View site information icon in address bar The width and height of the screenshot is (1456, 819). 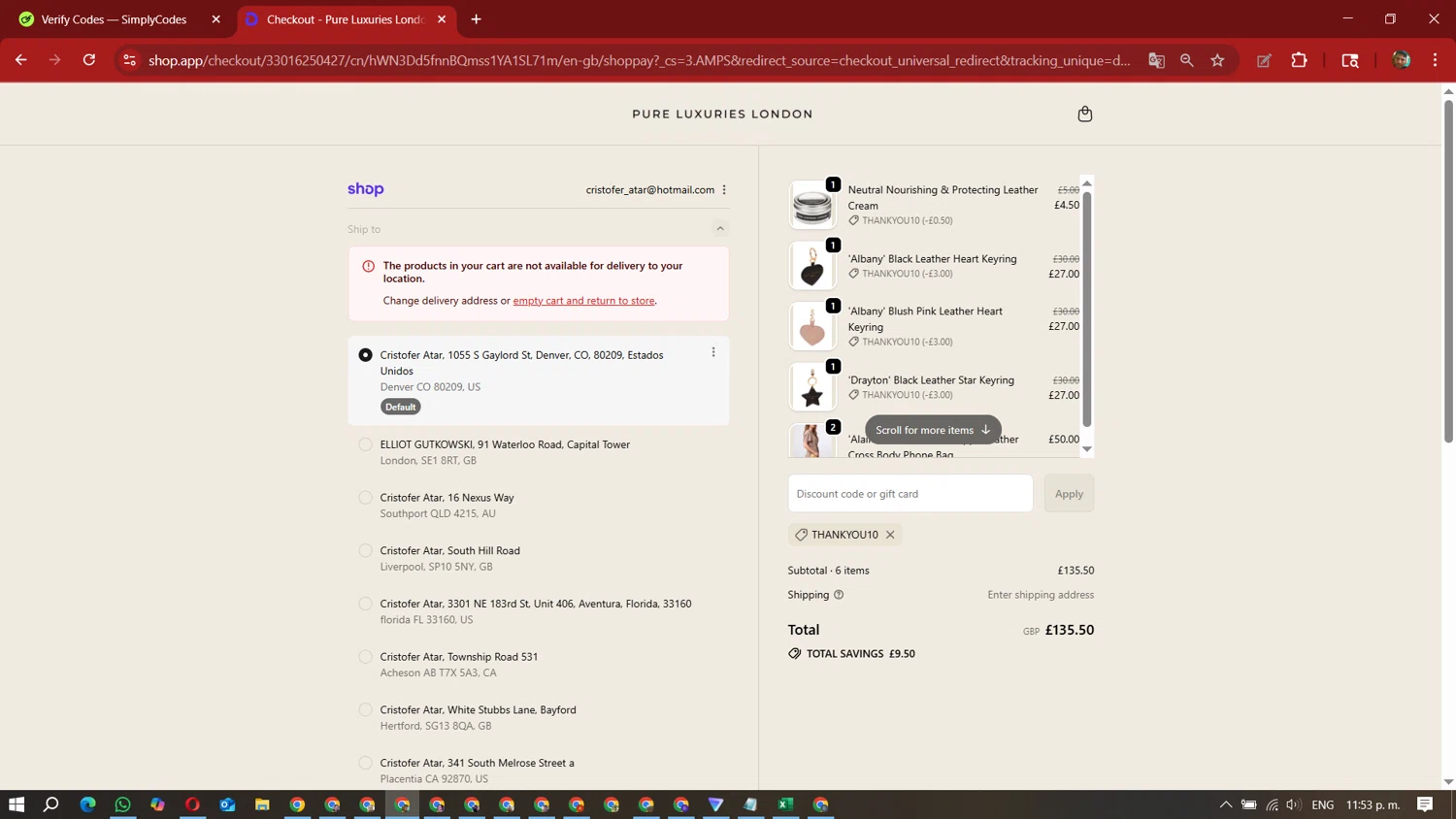pyautogui.click(x=129, y=60)
